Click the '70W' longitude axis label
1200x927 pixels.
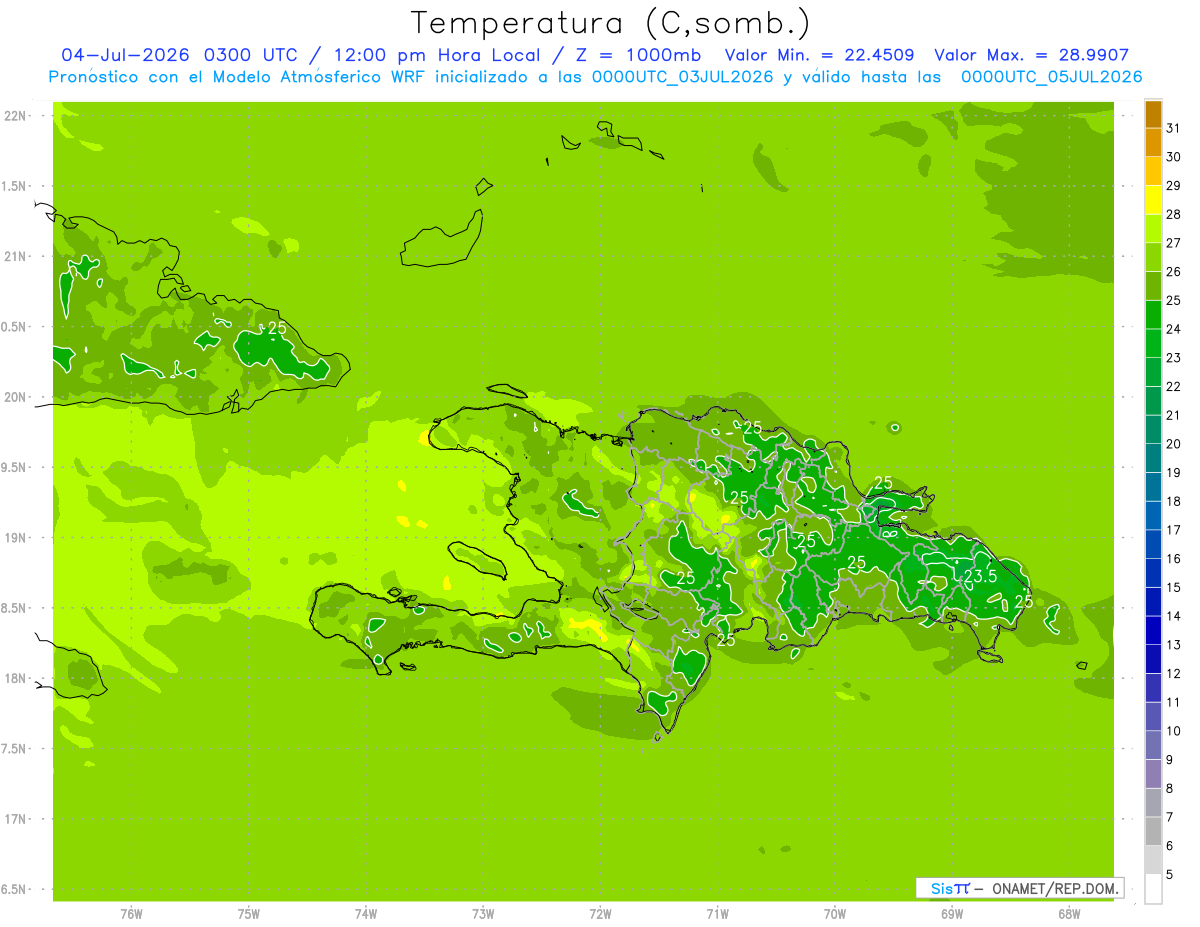835,914
